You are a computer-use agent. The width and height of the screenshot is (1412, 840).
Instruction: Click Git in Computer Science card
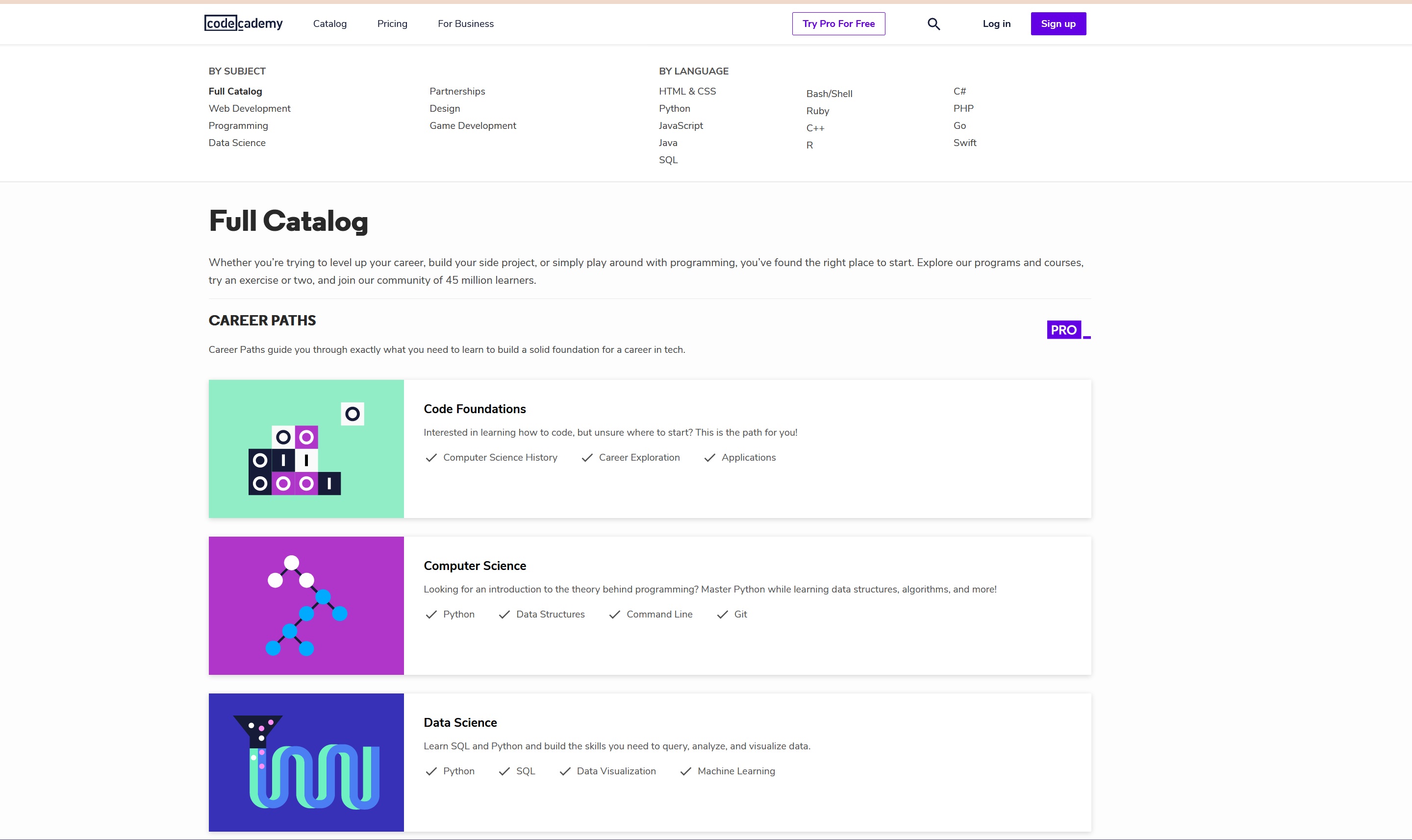[740, 614]
